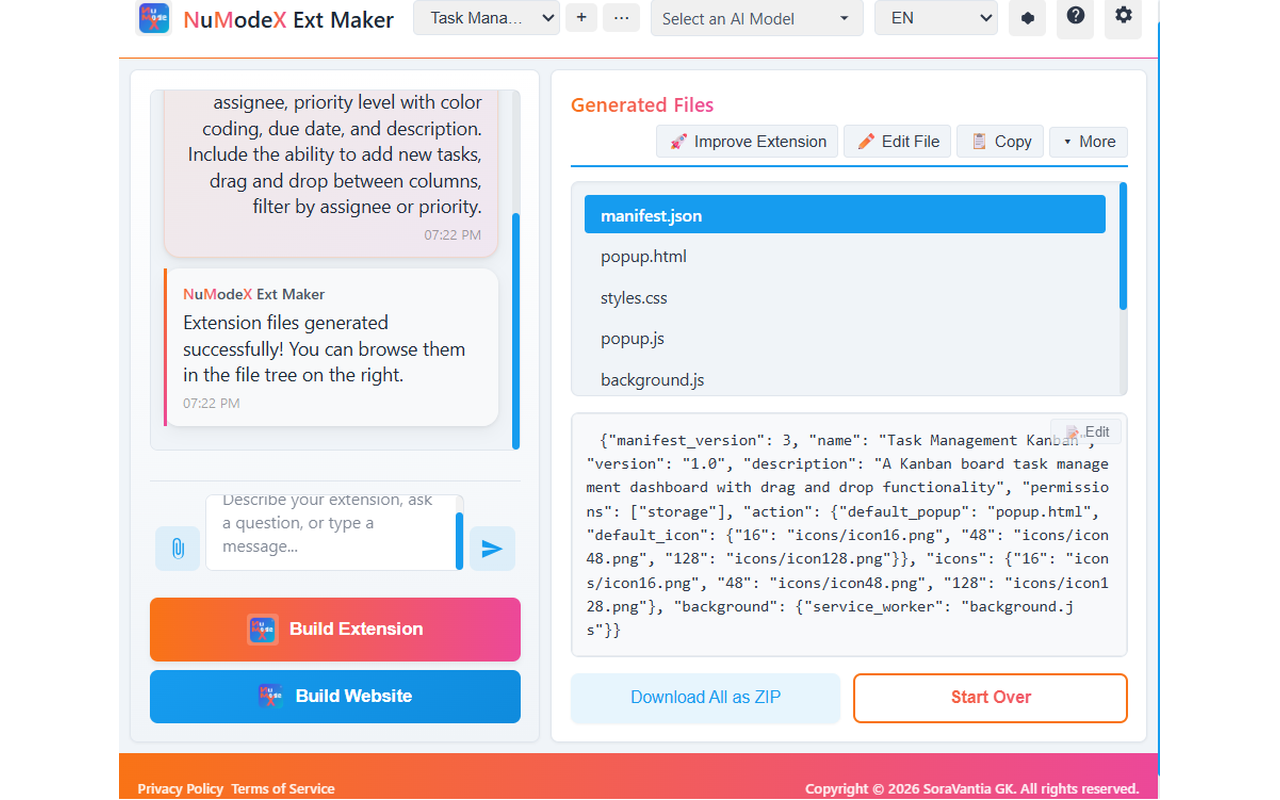The height and width of the screenshot is (800, 1280).
Task: Open the Task Management conversation dropdown
Action: [x=486, y=18]
